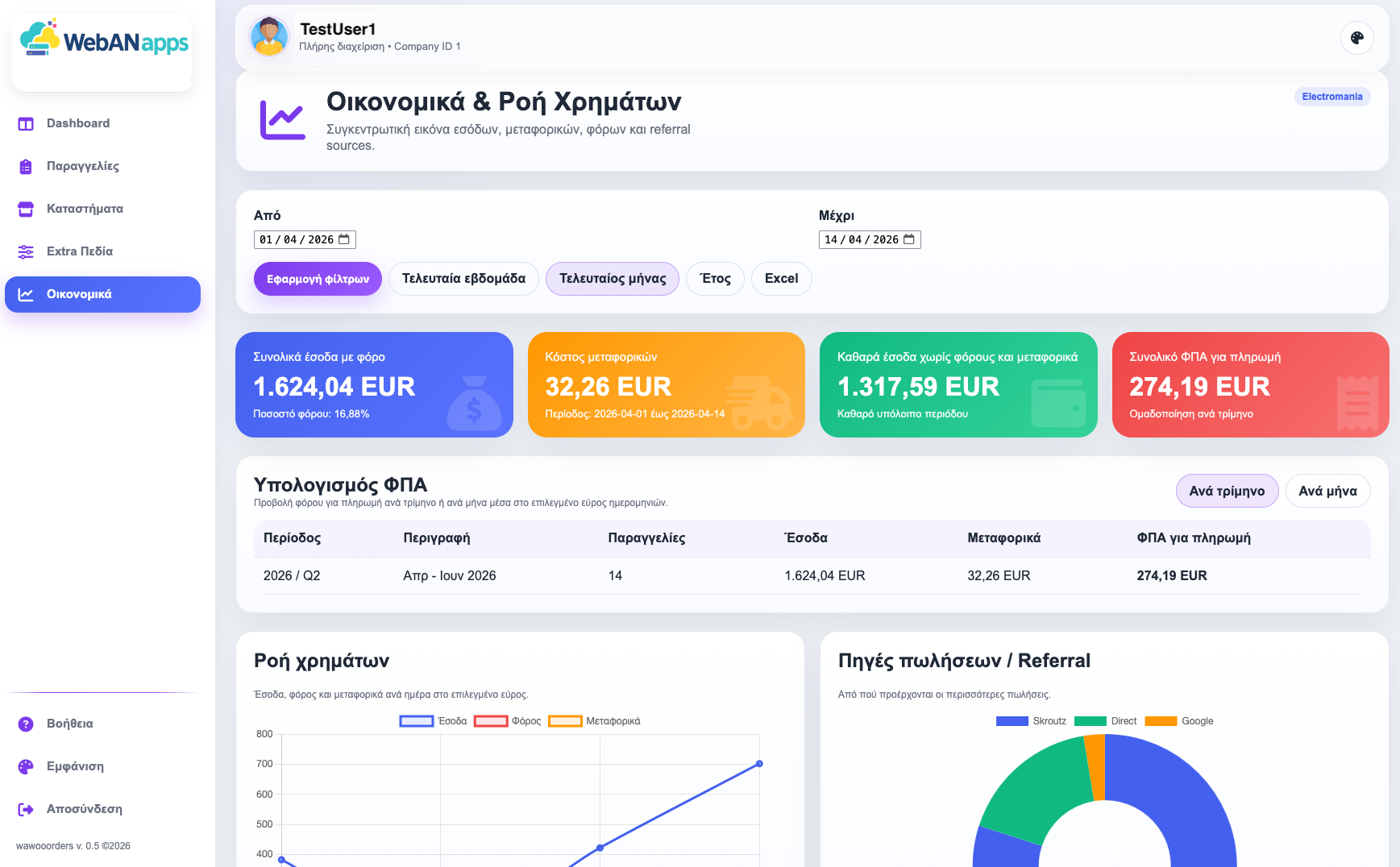
Task: Toggle Έσοδα series in cash flow legend
Action: 434,721
